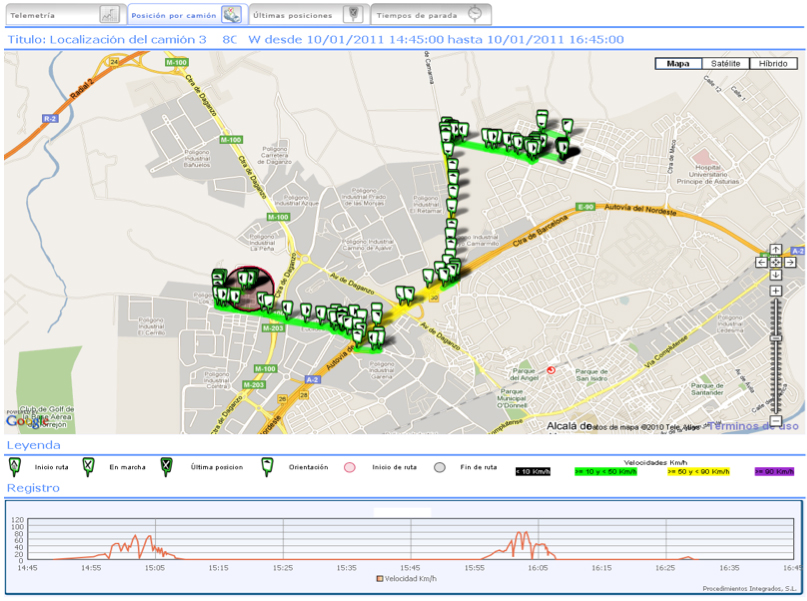Click the Radial 2 road label

point(82,90)
